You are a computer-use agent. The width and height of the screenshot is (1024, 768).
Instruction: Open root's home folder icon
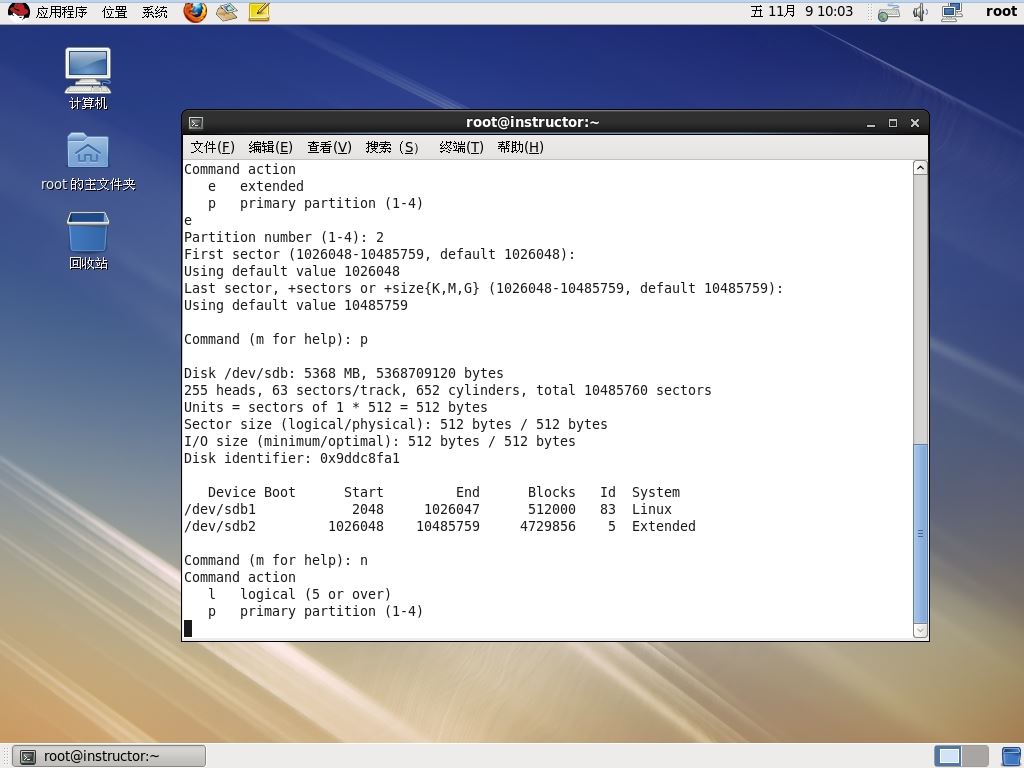(x=88, y=162)
